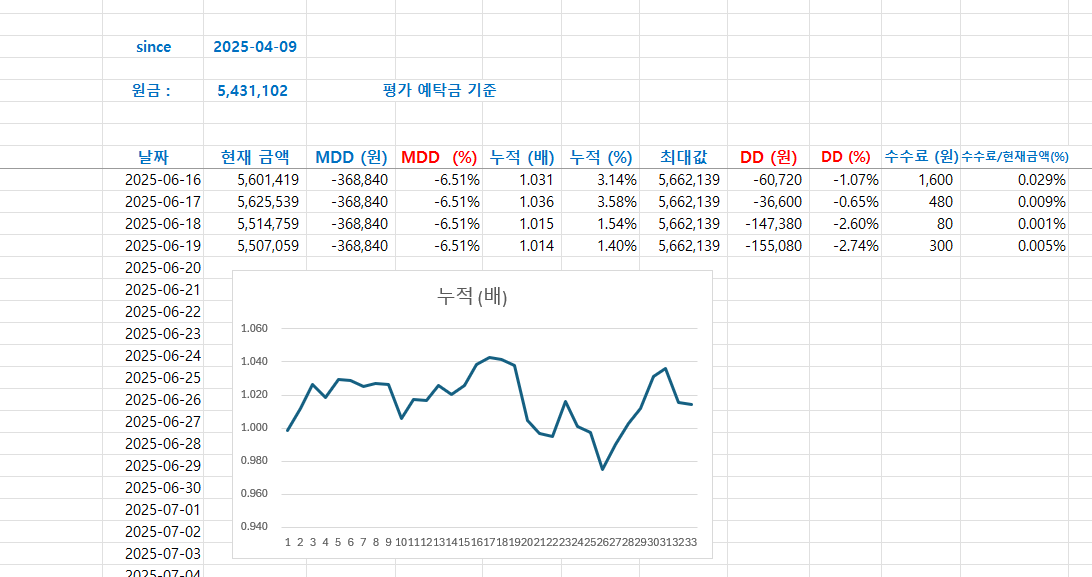This screenshot has height=577, width=1092.
Task: Select the 평가 예탁금 기준 note cell
Action: coord(439,90)
